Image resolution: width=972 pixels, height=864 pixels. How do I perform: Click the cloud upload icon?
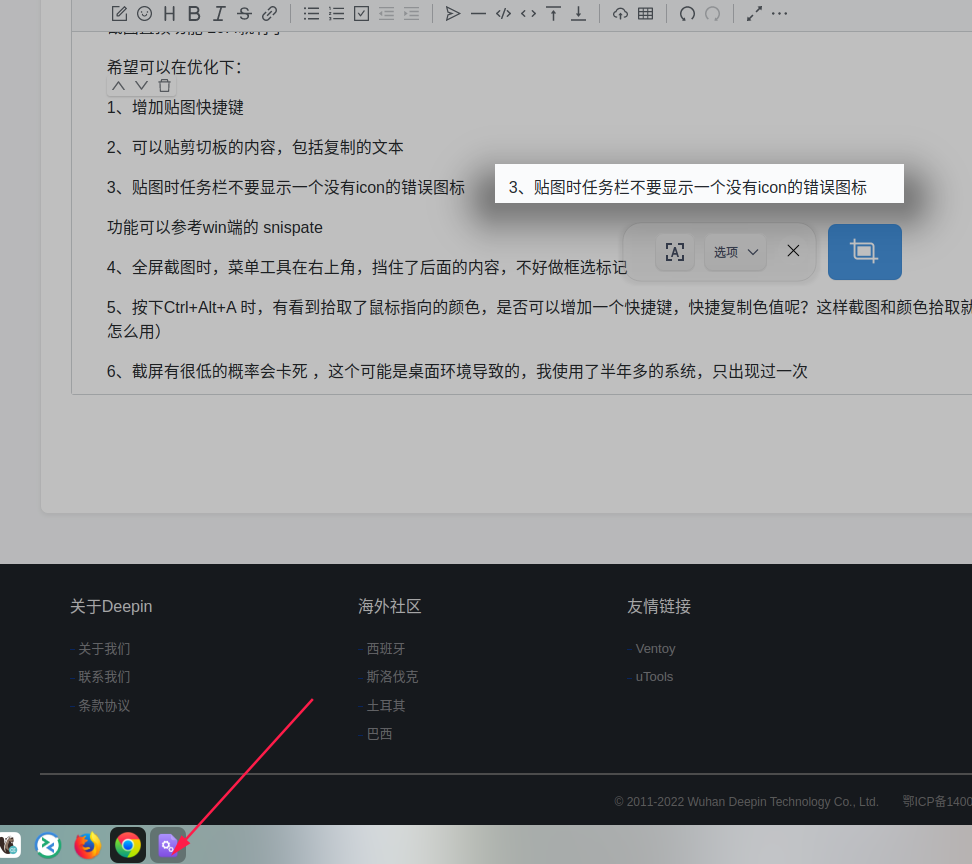[x=620, y=13]
